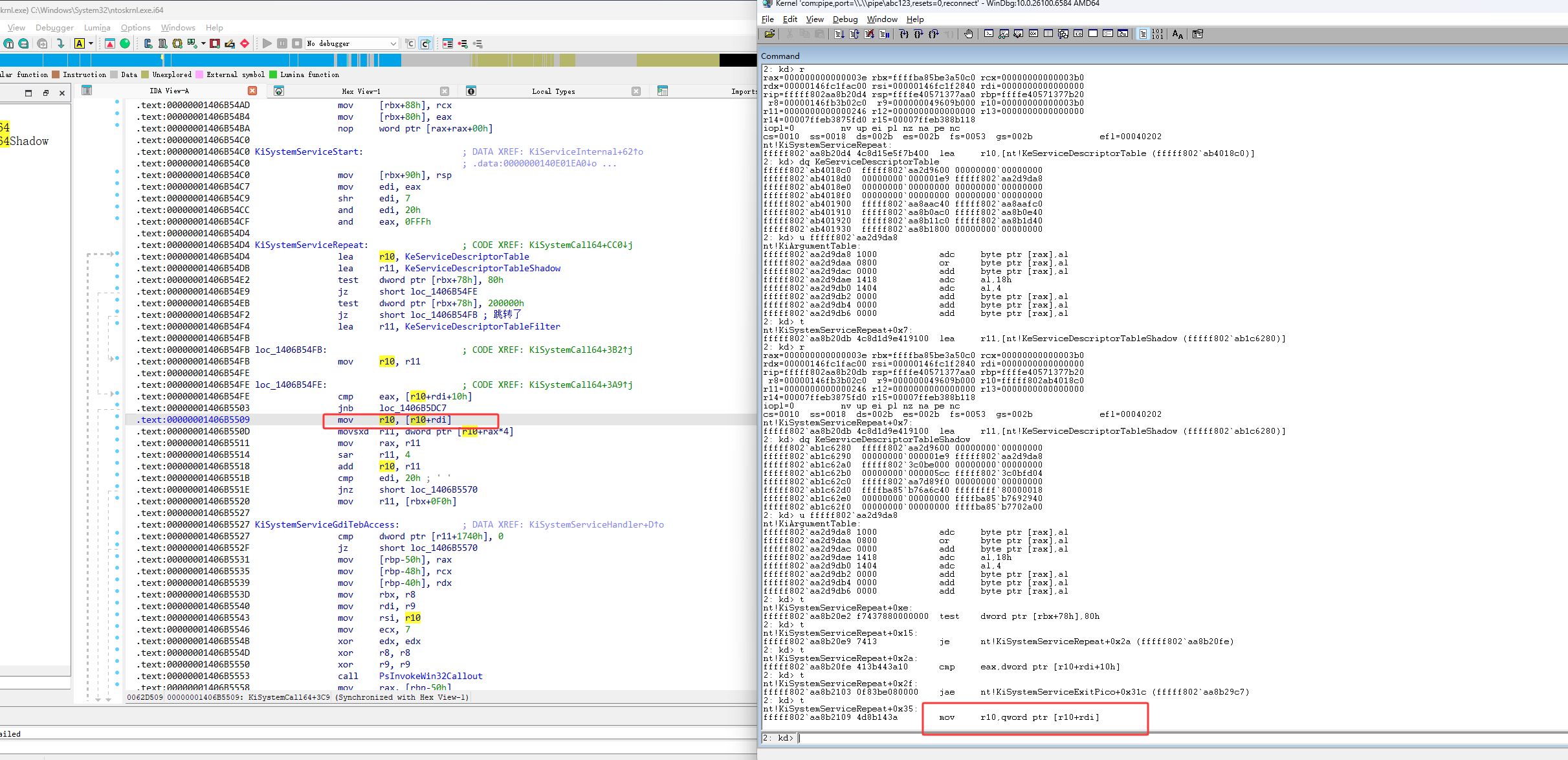
Task: Click IDA start process play button
Action: [x=267, y=43]
